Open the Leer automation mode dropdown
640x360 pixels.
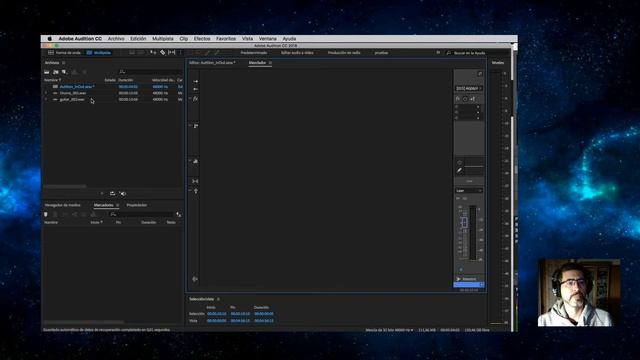(469, 191)
